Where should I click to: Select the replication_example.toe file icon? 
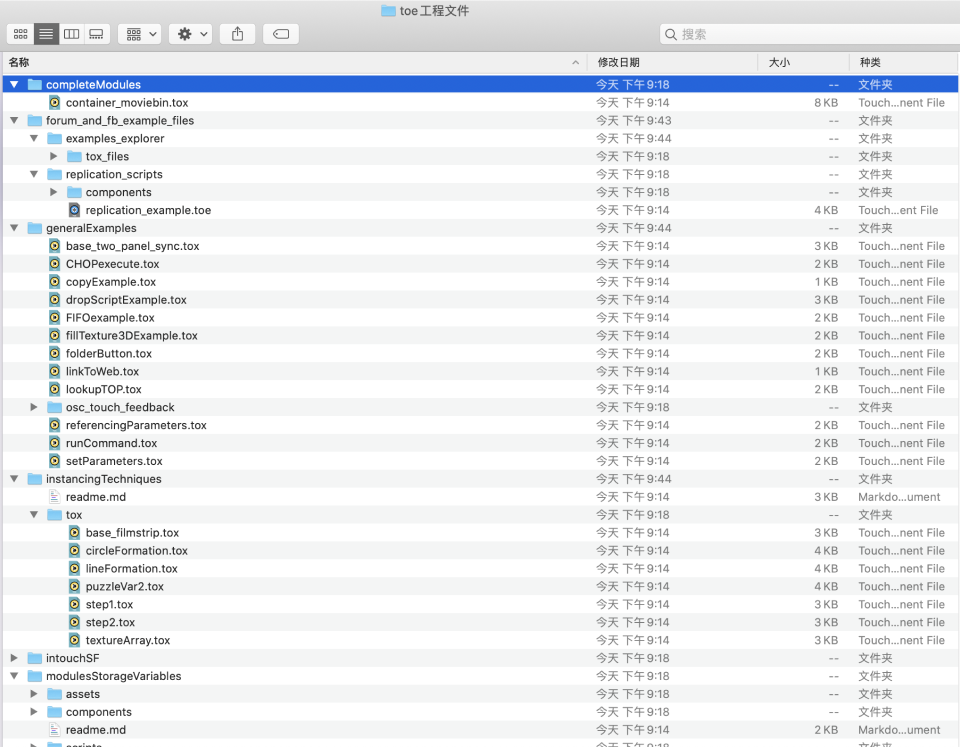click(x=75, y=210)
